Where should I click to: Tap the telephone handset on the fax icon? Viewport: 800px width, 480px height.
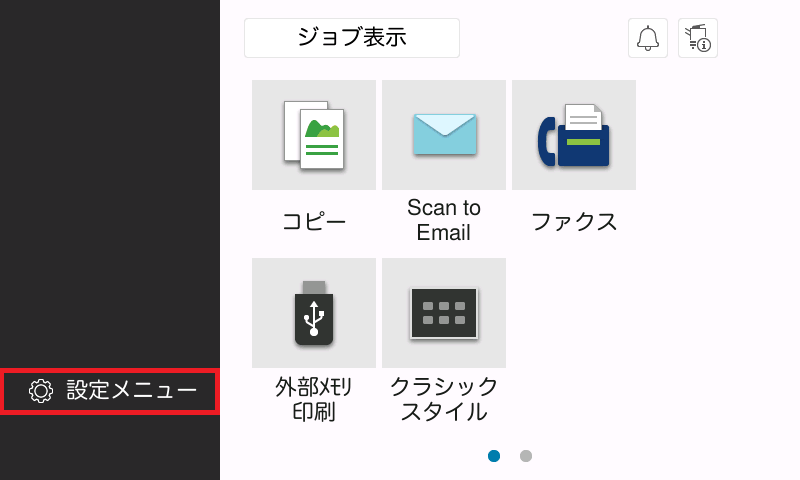point(546,141)
